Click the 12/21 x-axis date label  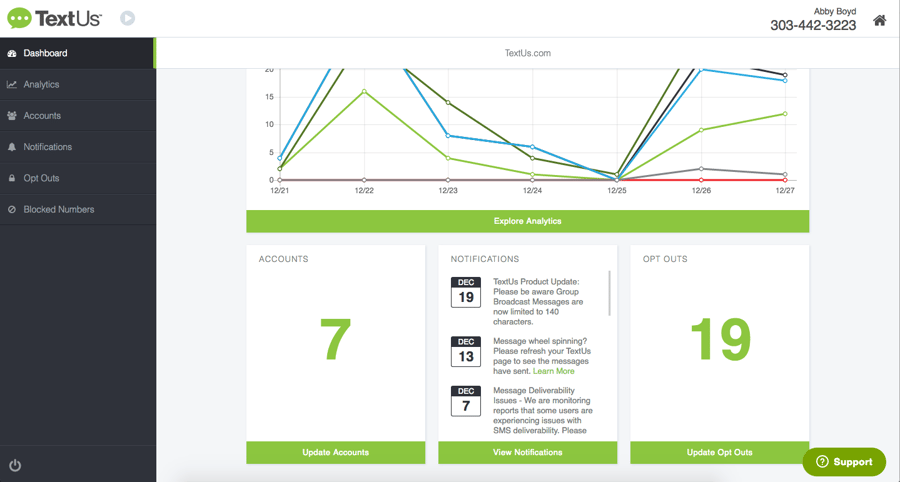tap(280, 191)
